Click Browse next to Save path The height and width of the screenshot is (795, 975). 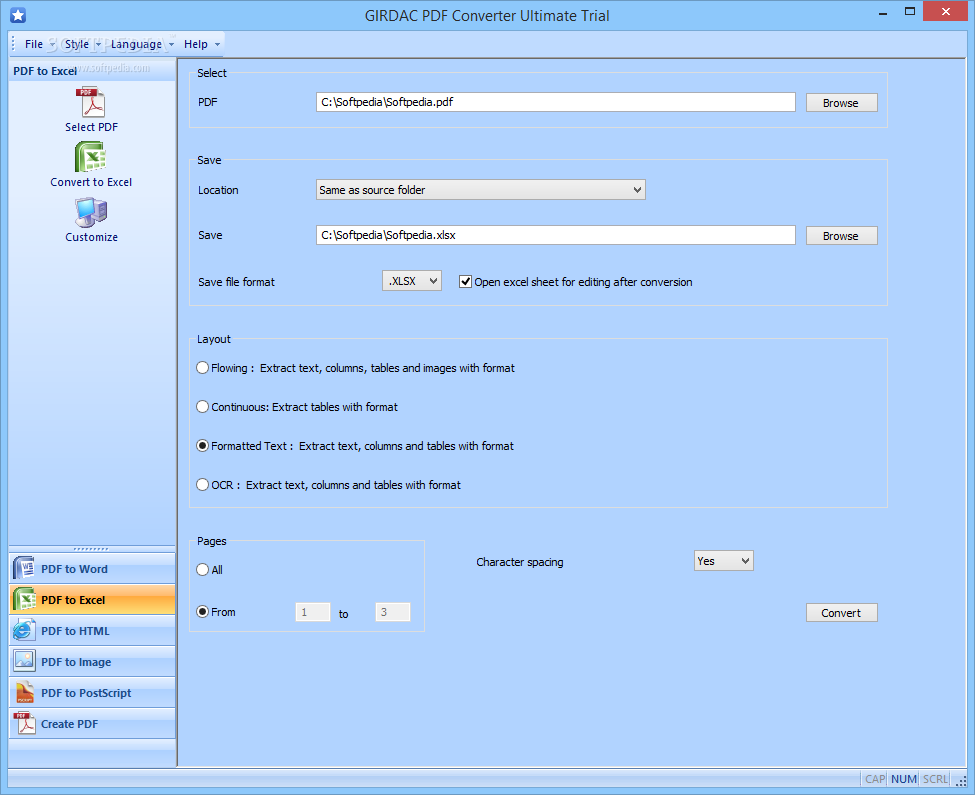coord(841,236)
